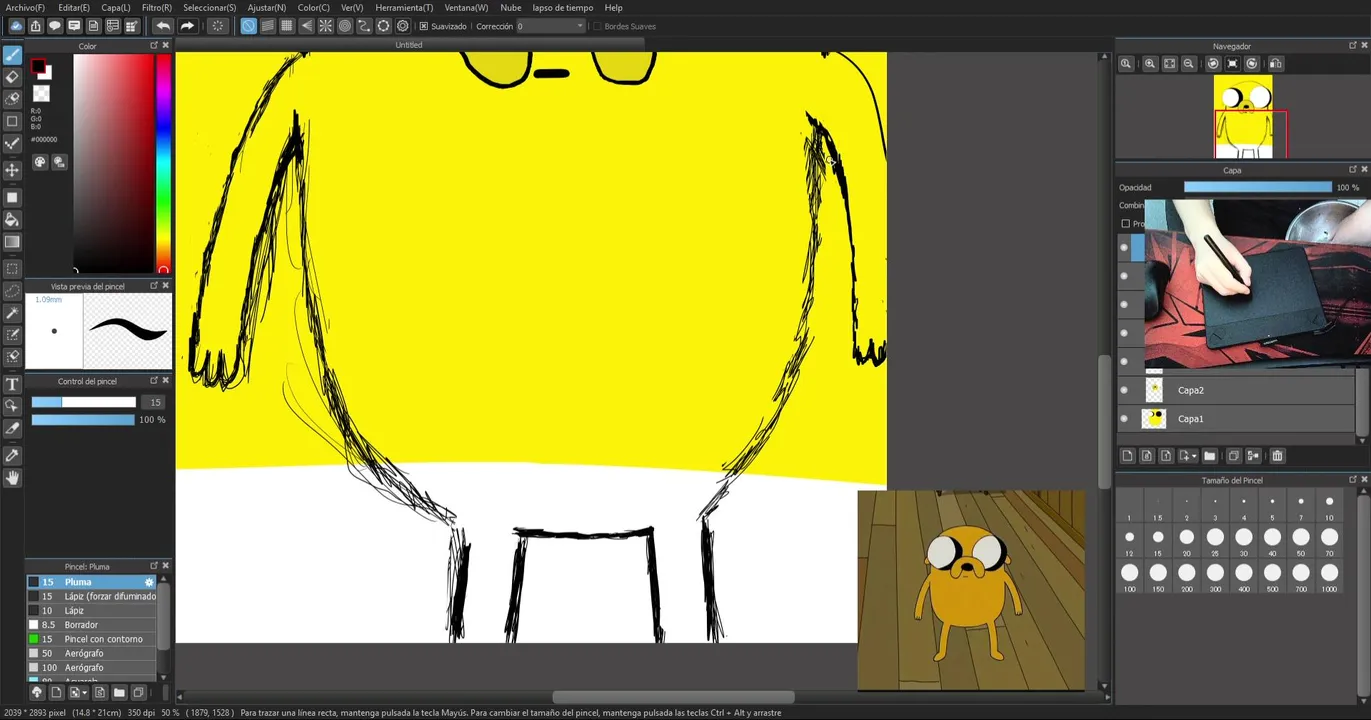
Task: Select the Brush tool in the toolbox
Action: [x=12, y=55]
